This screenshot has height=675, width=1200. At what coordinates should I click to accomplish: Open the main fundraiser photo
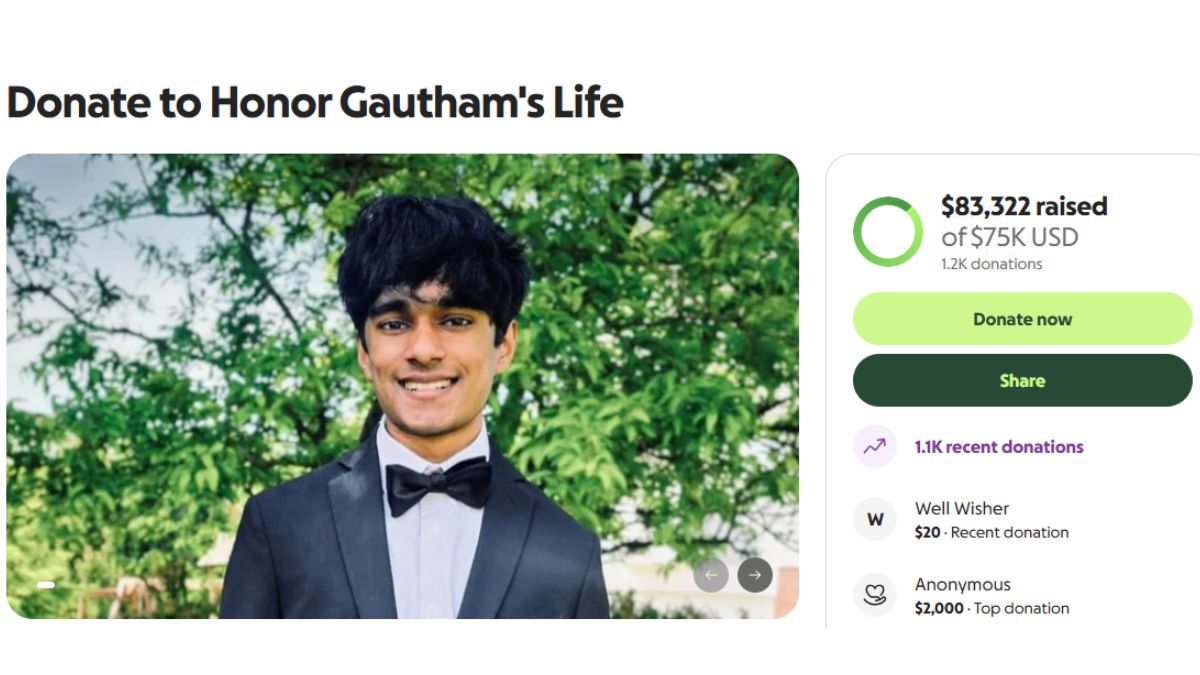(x=402, y=385)
